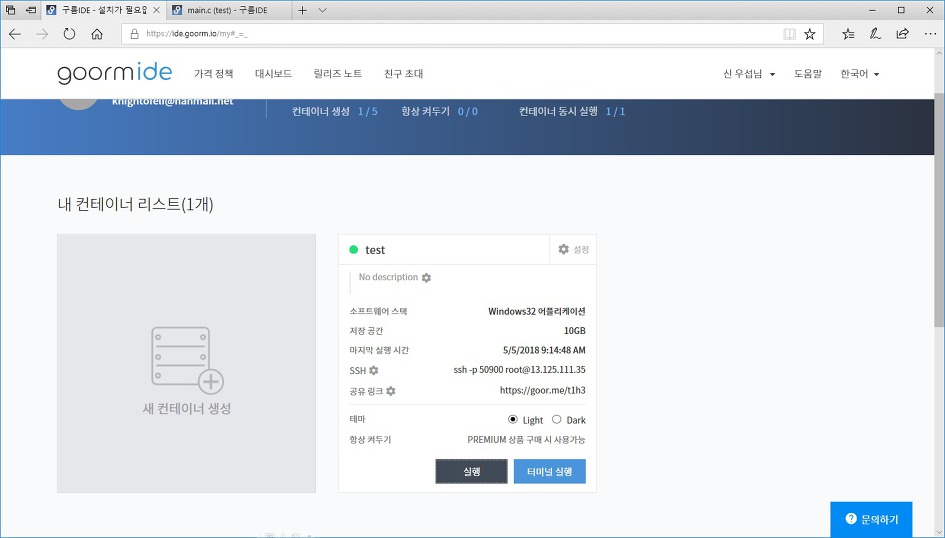Open 친구 초대 menu item

(x=403, y=74)
